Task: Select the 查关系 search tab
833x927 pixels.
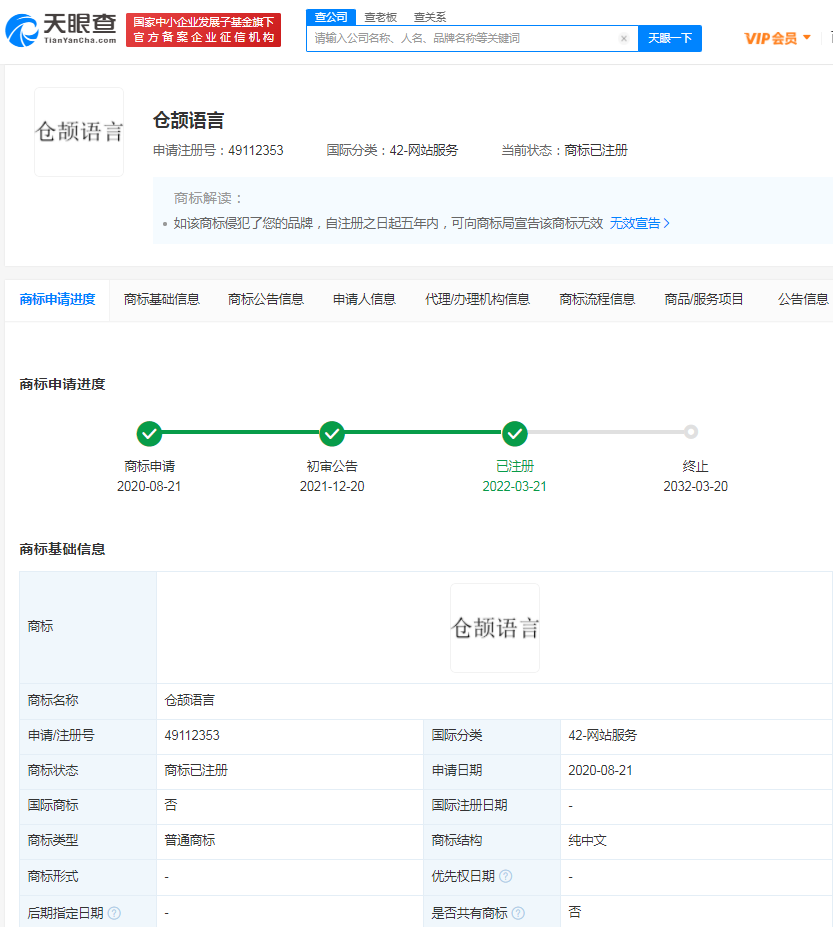Action: click(430, 17)
